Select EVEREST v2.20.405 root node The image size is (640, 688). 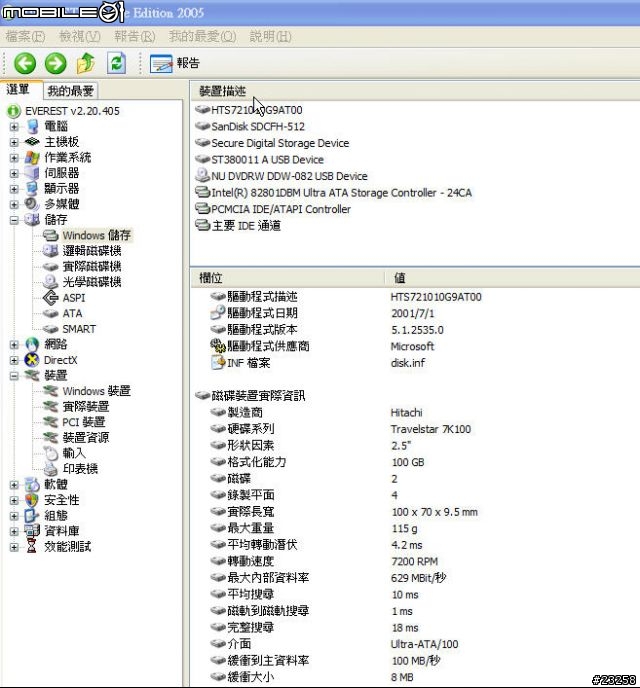point(72,111)
